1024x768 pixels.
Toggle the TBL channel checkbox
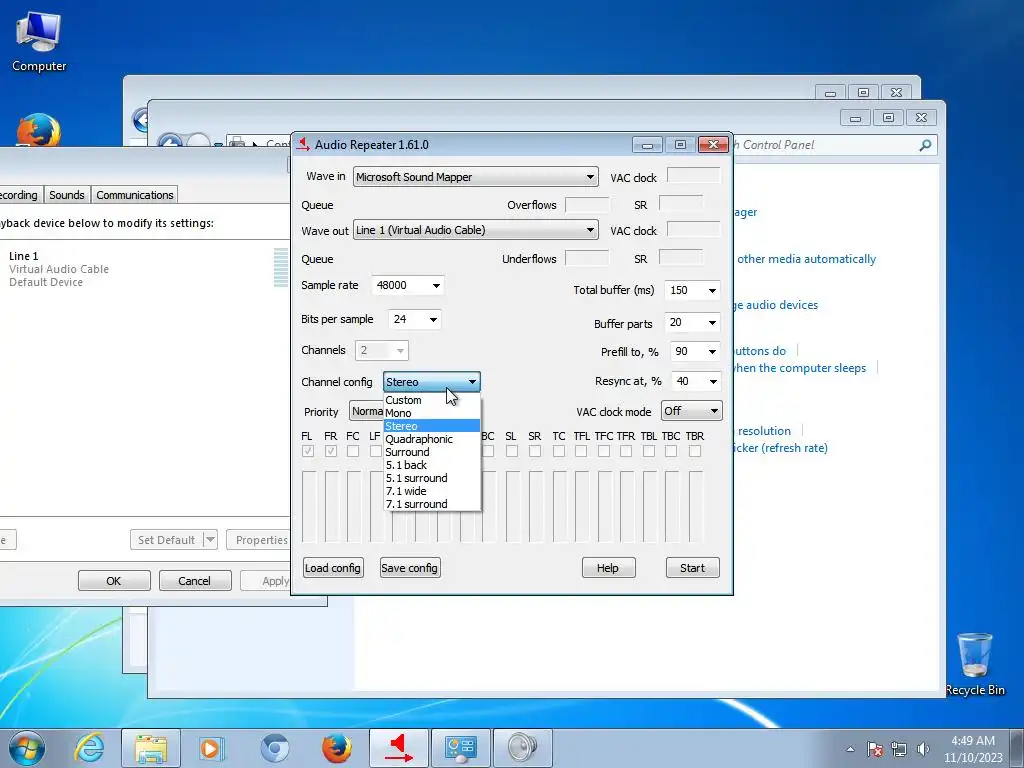[x=648, y=451]
